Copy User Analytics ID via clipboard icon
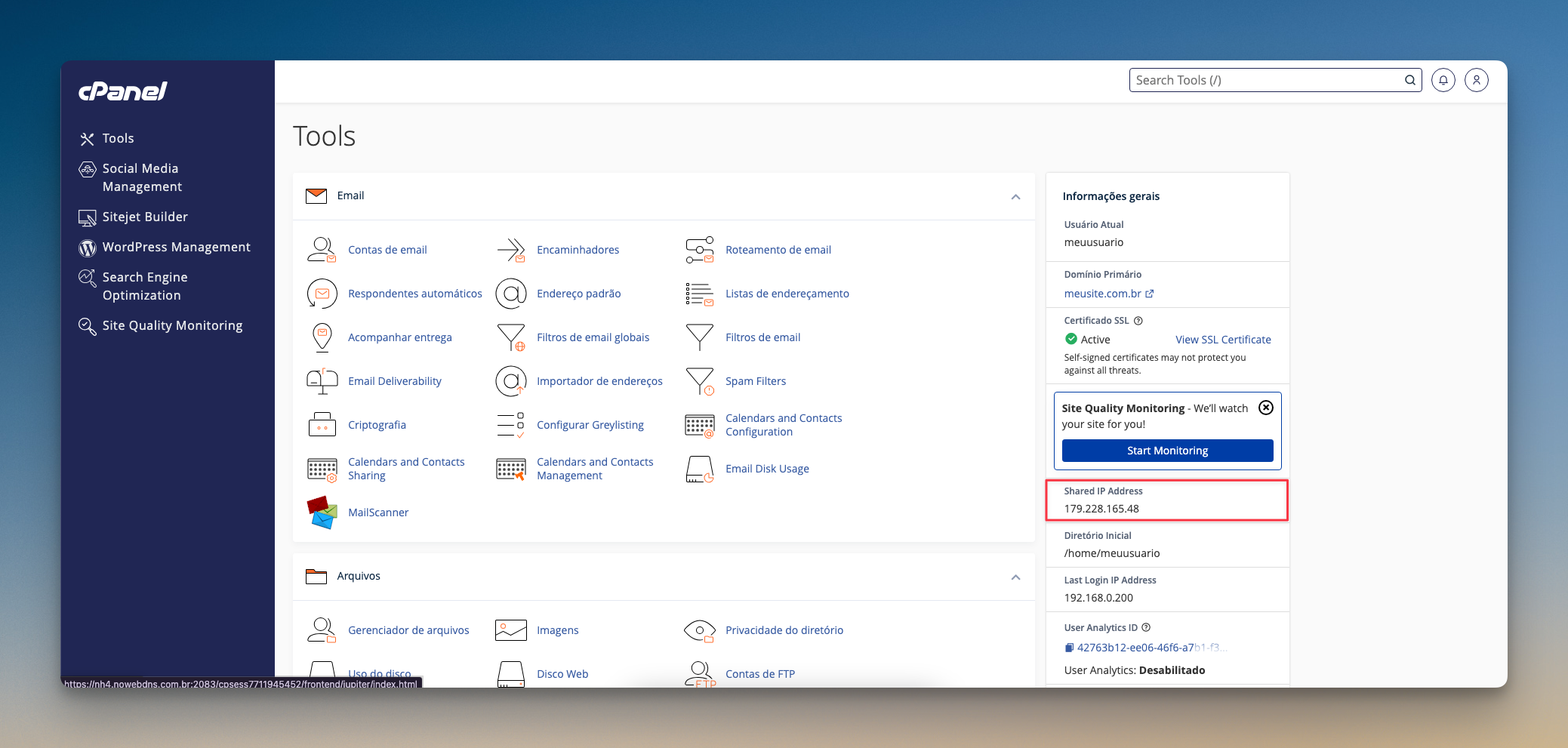The height and width of the screenshot is (748, 1568). 1069,648
